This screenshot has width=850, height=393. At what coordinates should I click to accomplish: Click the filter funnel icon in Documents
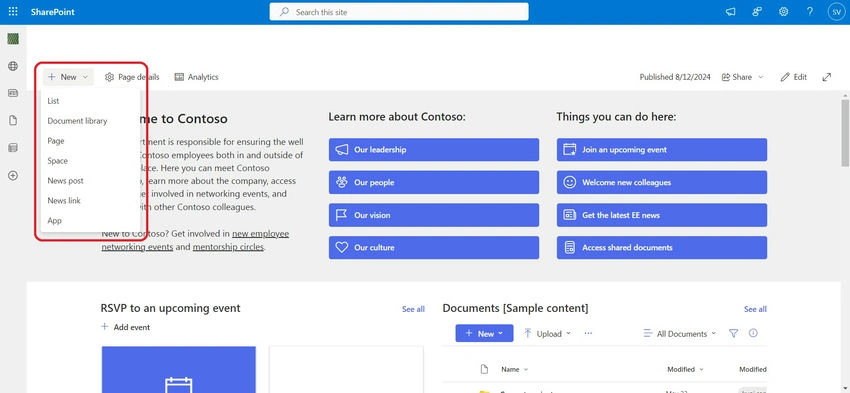[x=733, y=333]
